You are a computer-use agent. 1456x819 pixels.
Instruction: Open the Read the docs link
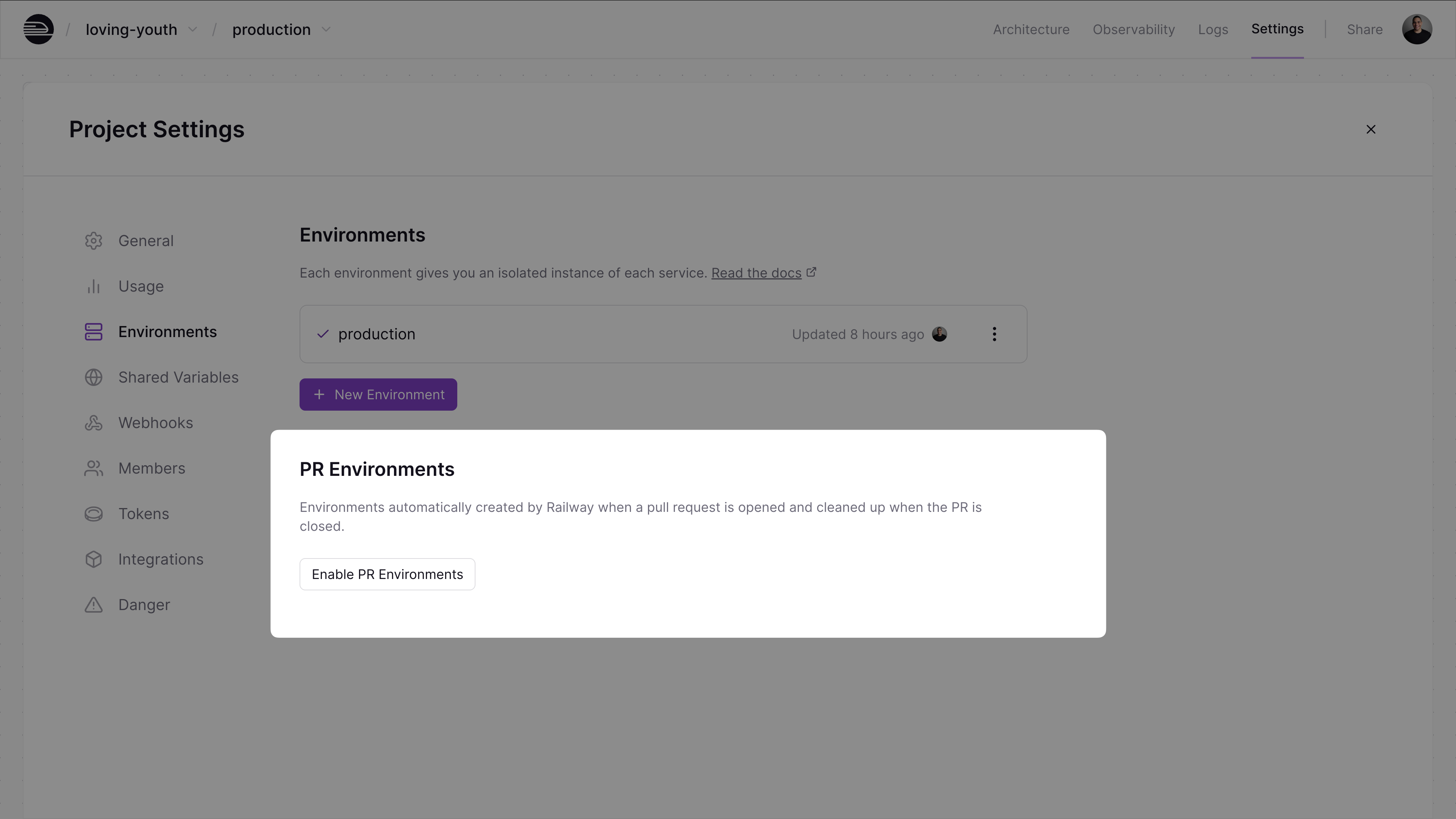[x=756, y=273]
